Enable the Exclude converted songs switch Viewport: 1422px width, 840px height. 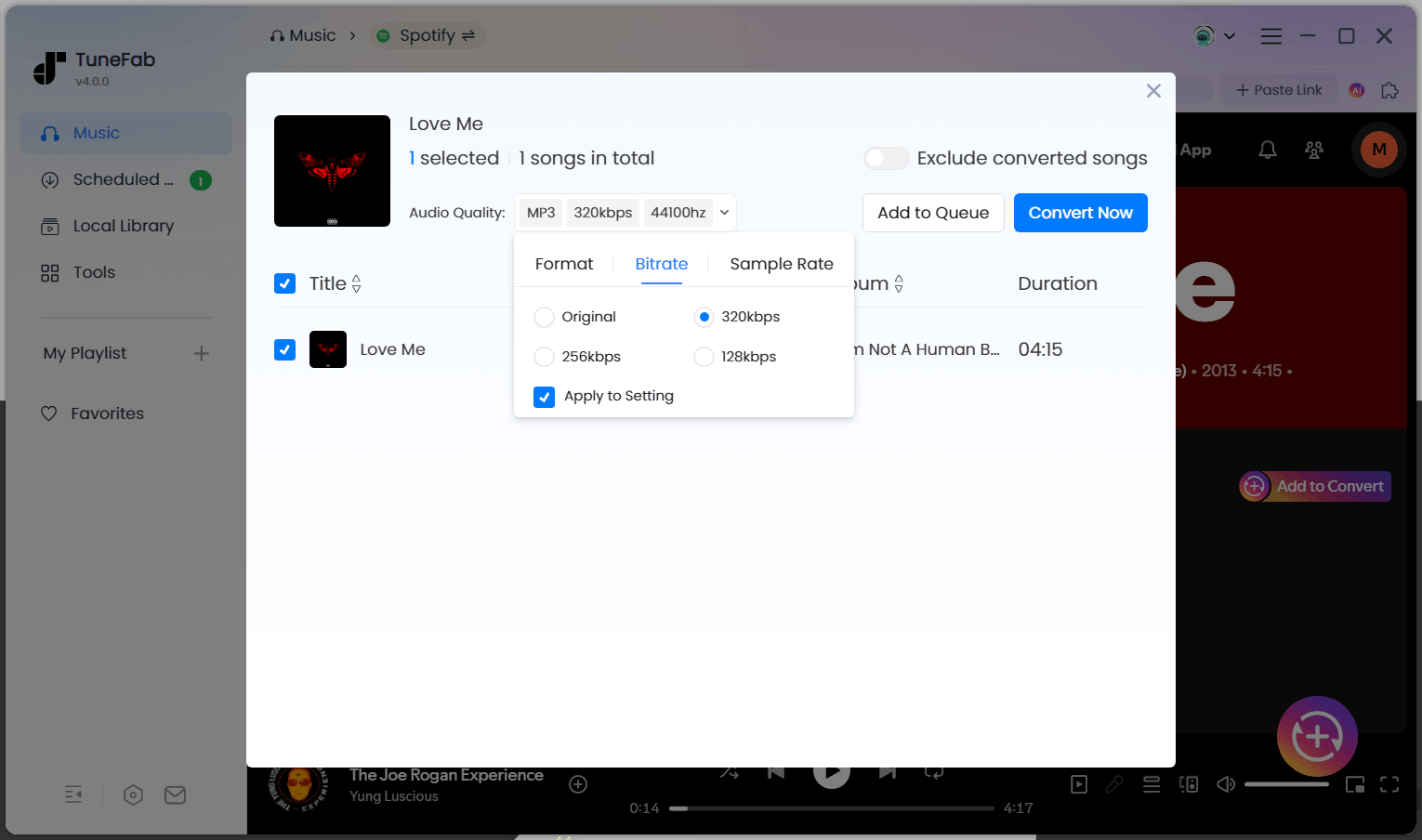click(x=886, y=158)
